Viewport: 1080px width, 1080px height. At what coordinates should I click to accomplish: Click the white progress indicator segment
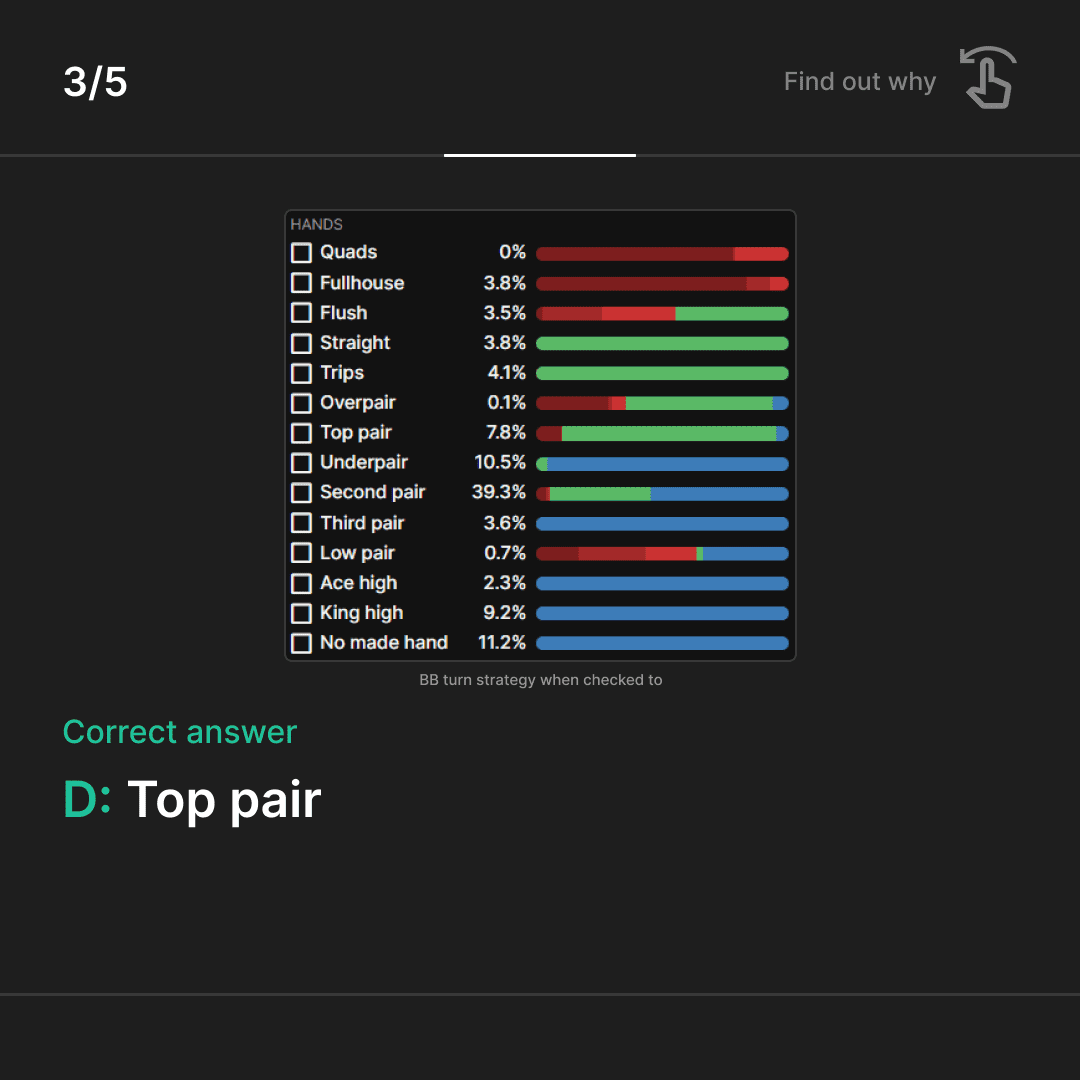click(540, 156)
